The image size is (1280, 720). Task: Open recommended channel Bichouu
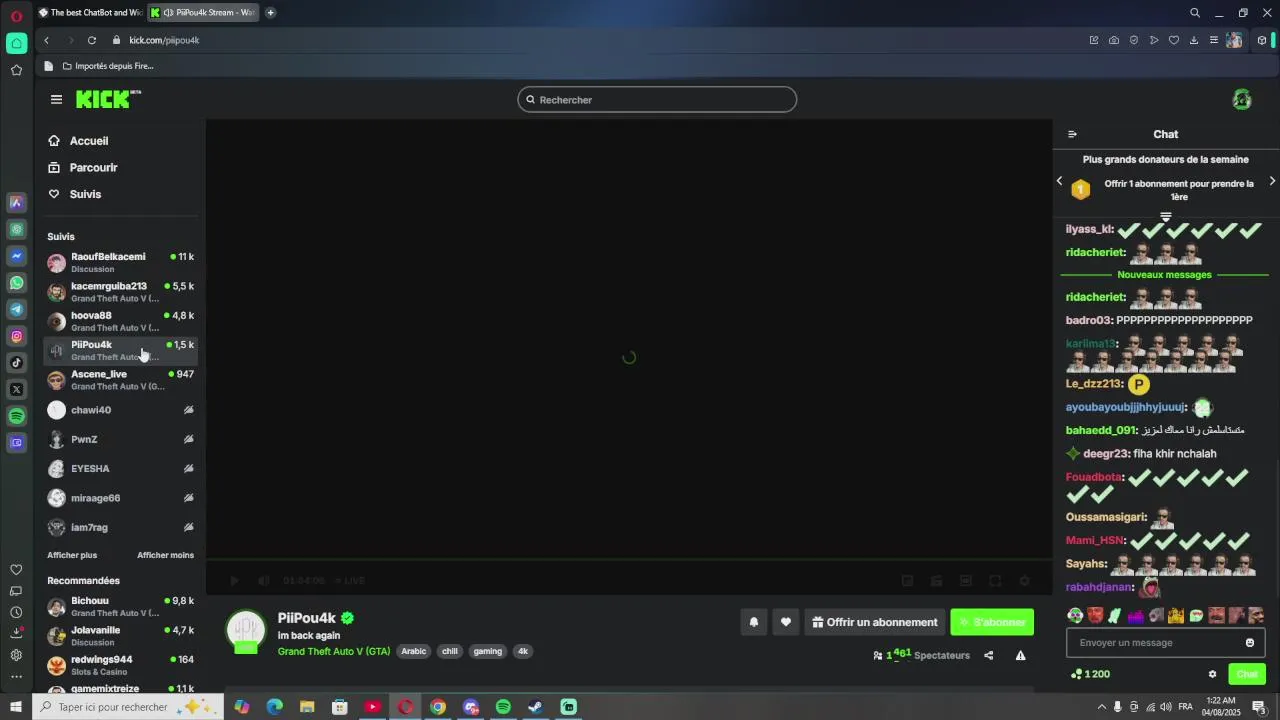pyautogui.click(x=121, y=607)
